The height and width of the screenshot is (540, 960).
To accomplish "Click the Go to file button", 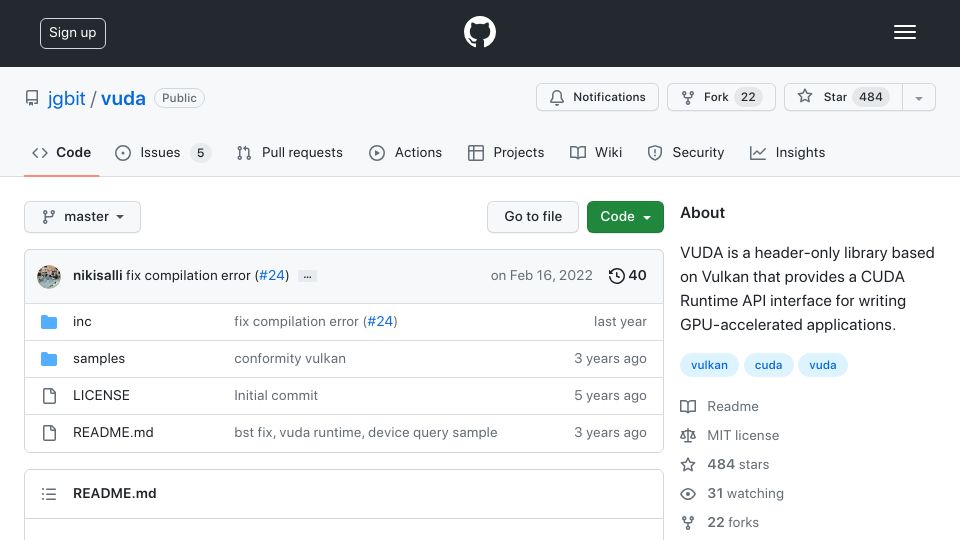I will (x=533, y=217).
